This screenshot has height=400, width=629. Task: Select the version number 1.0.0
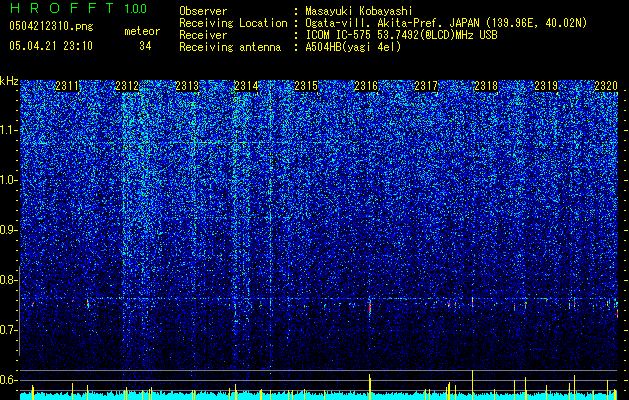[136, 9]
